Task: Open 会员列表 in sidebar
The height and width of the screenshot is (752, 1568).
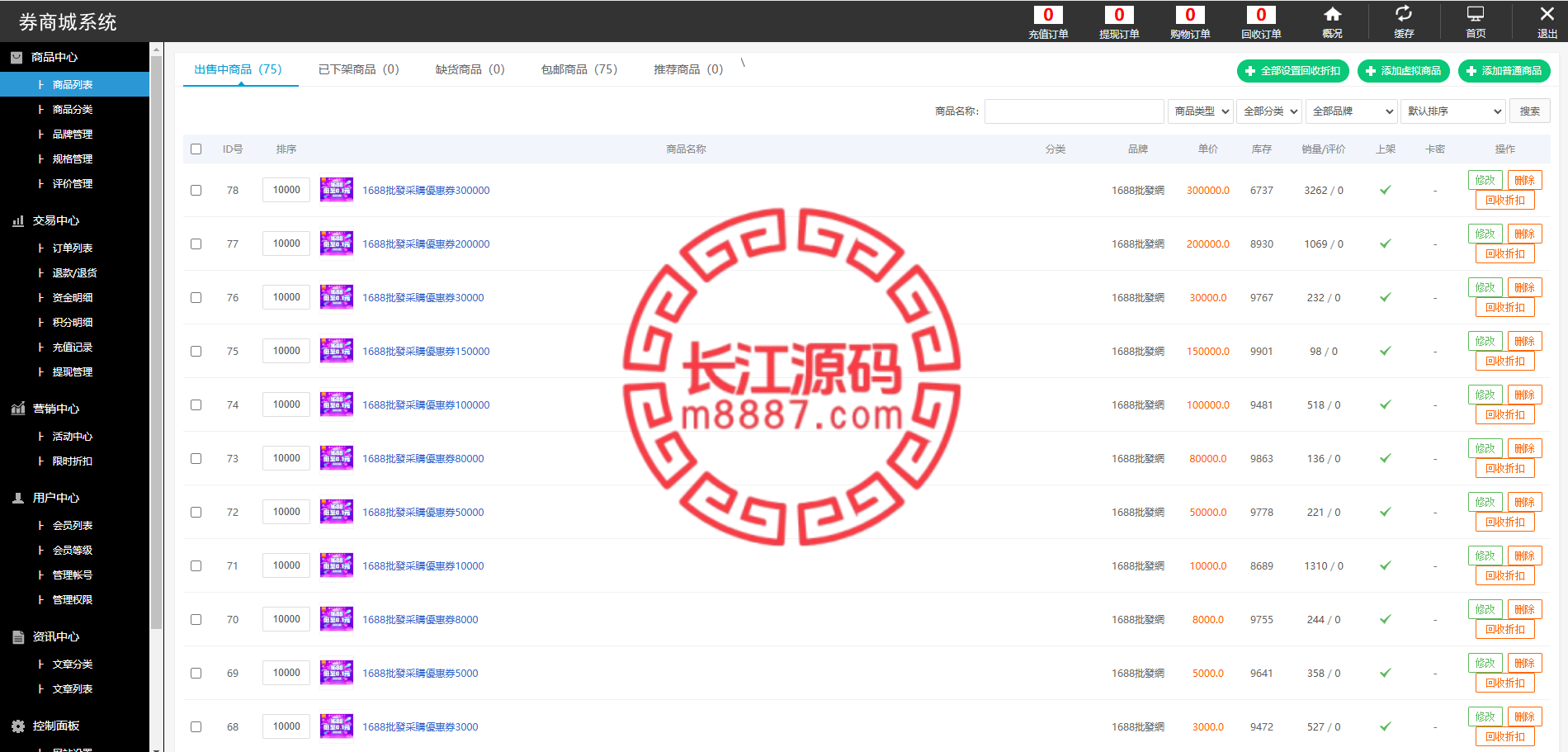Action: pyautogui.click(x=74, y=525)
